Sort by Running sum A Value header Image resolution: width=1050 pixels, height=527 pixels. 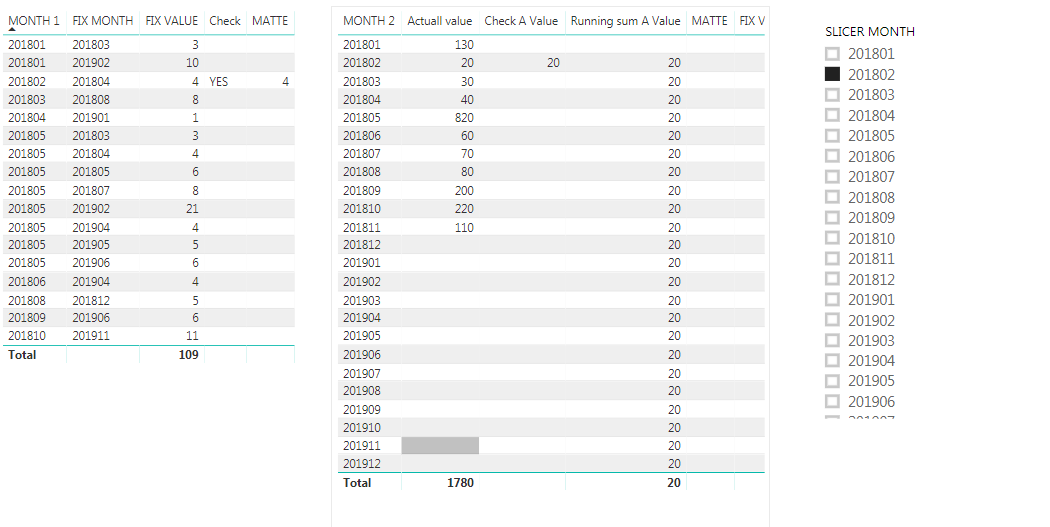(x=625, y=21)
